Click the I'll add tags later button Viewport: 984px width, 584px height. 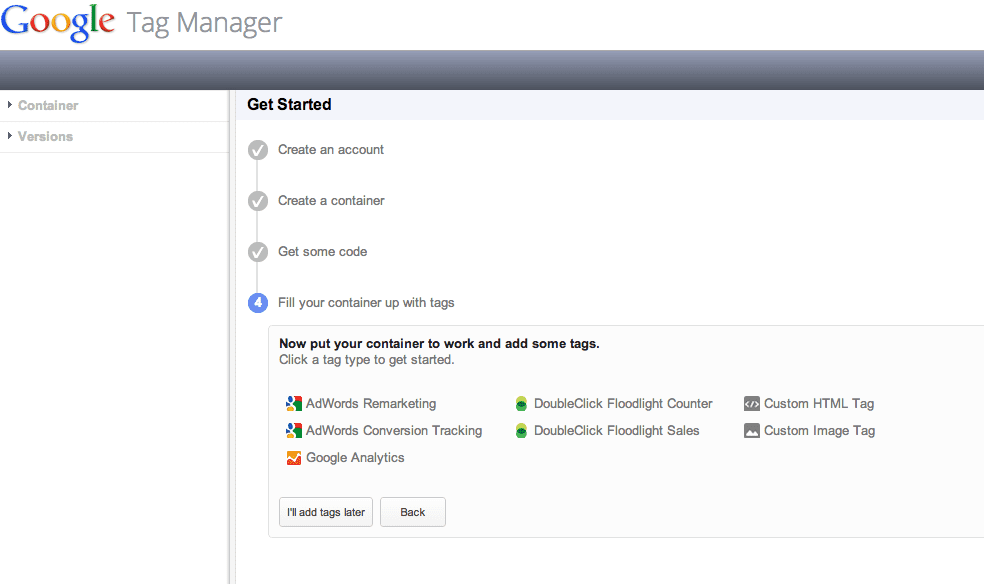pos(325,511)
